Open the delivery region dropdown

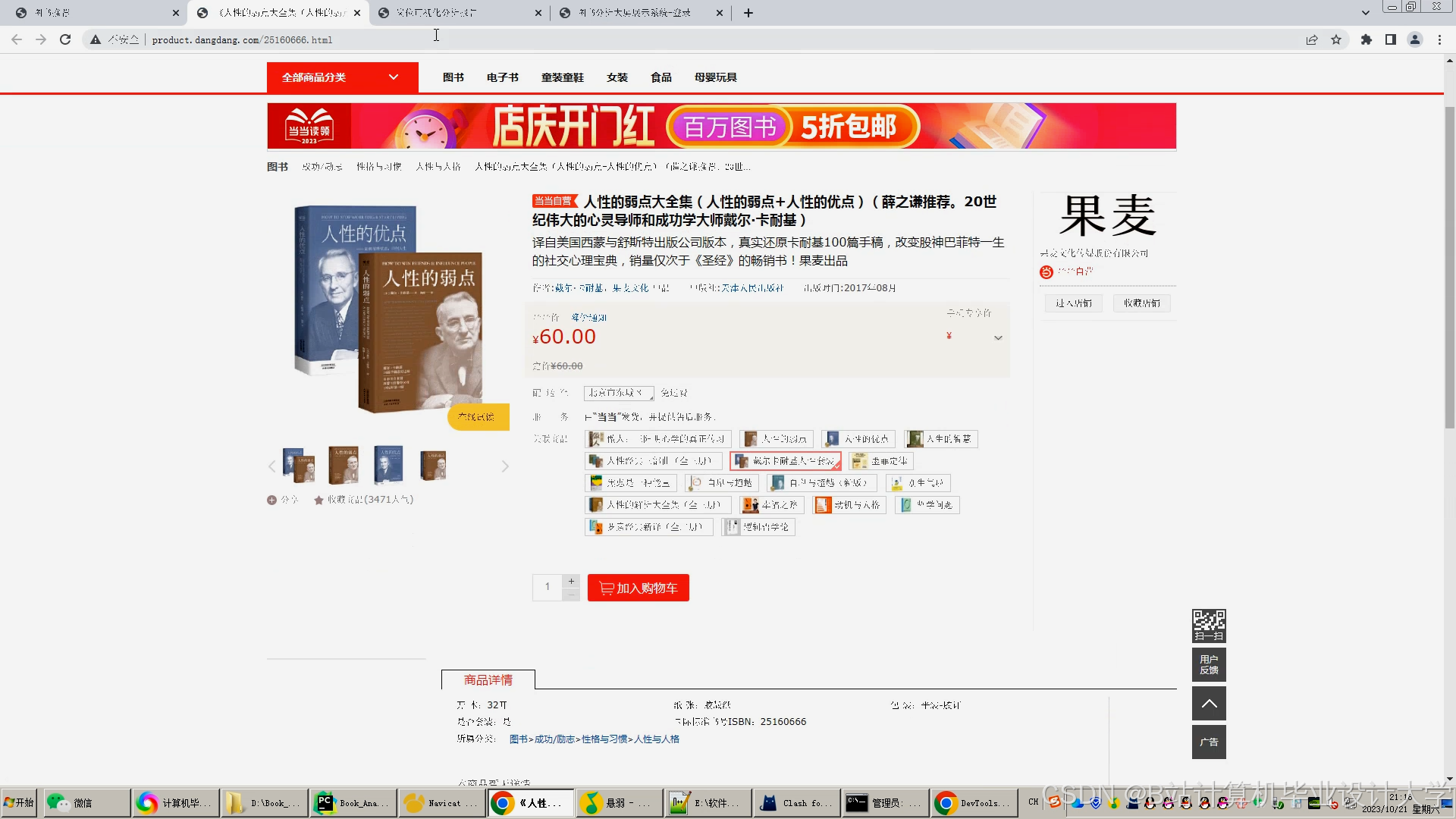pos(618,393)
